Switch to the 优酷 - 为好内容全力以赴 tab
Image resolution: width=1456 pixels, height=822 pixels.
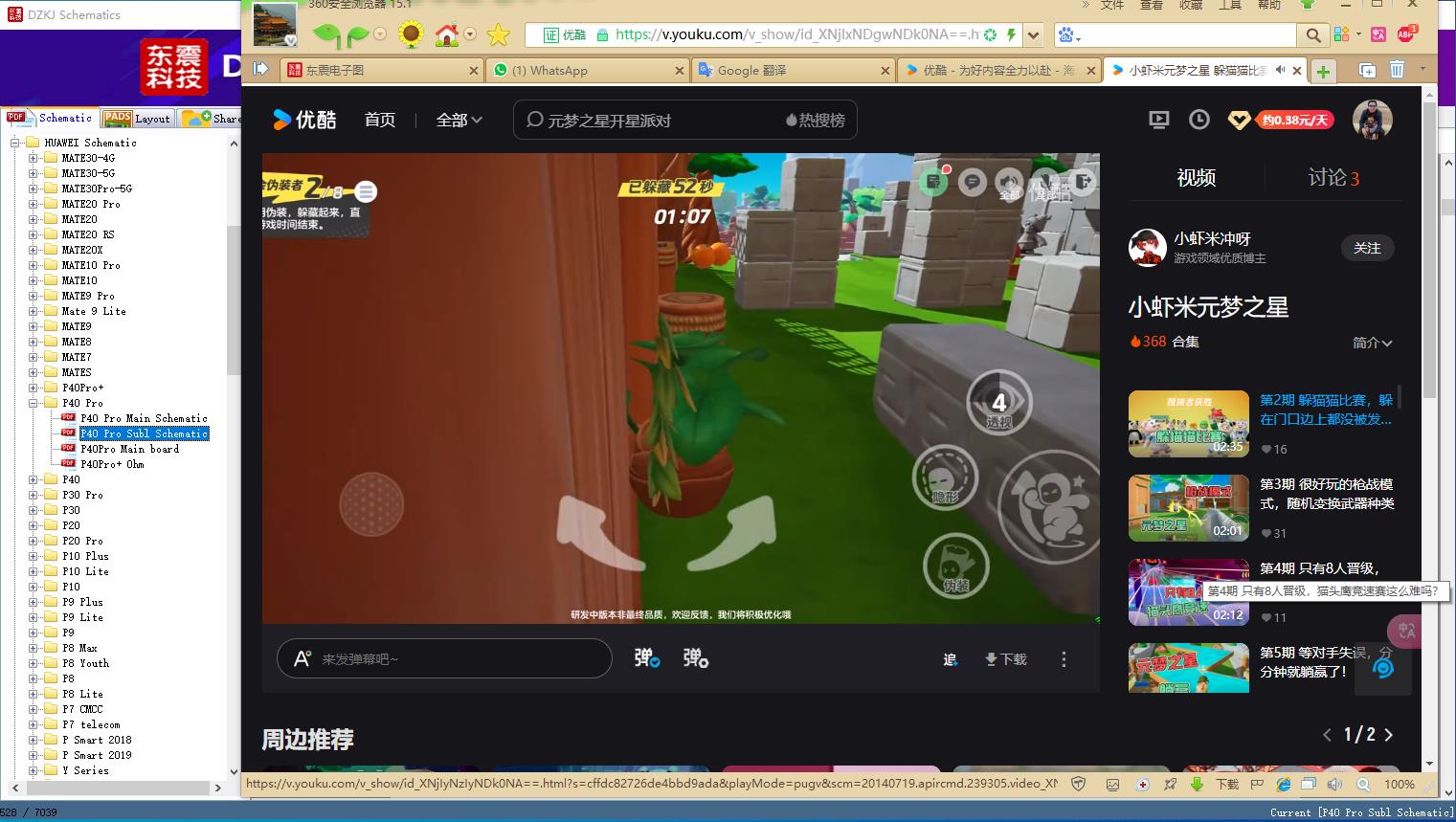pyautogui.click(x=998, y=70)
